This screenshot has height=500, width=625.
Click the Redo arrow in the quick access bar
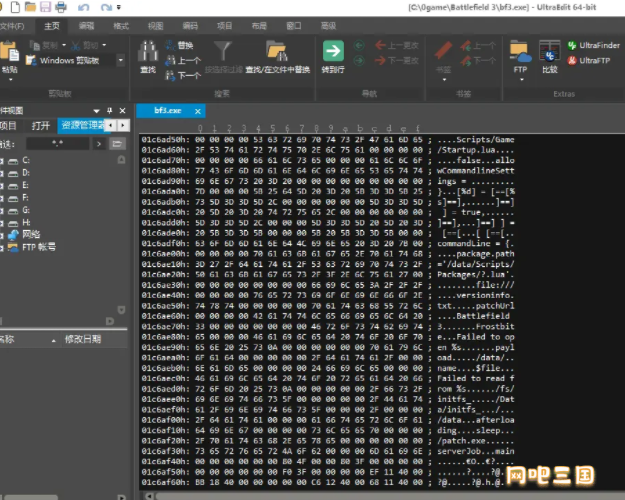pyautogui.click(x=106, y=7)
